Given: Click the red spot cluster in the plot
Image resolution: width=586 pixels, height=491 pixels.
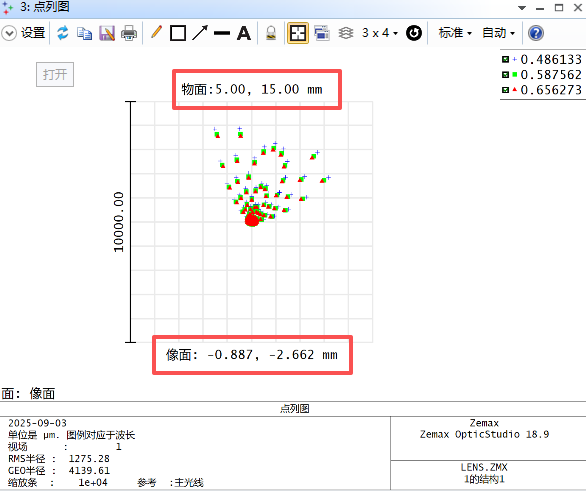Looking at the screenshot, I should pyautogui.click(x=252, y=220).
